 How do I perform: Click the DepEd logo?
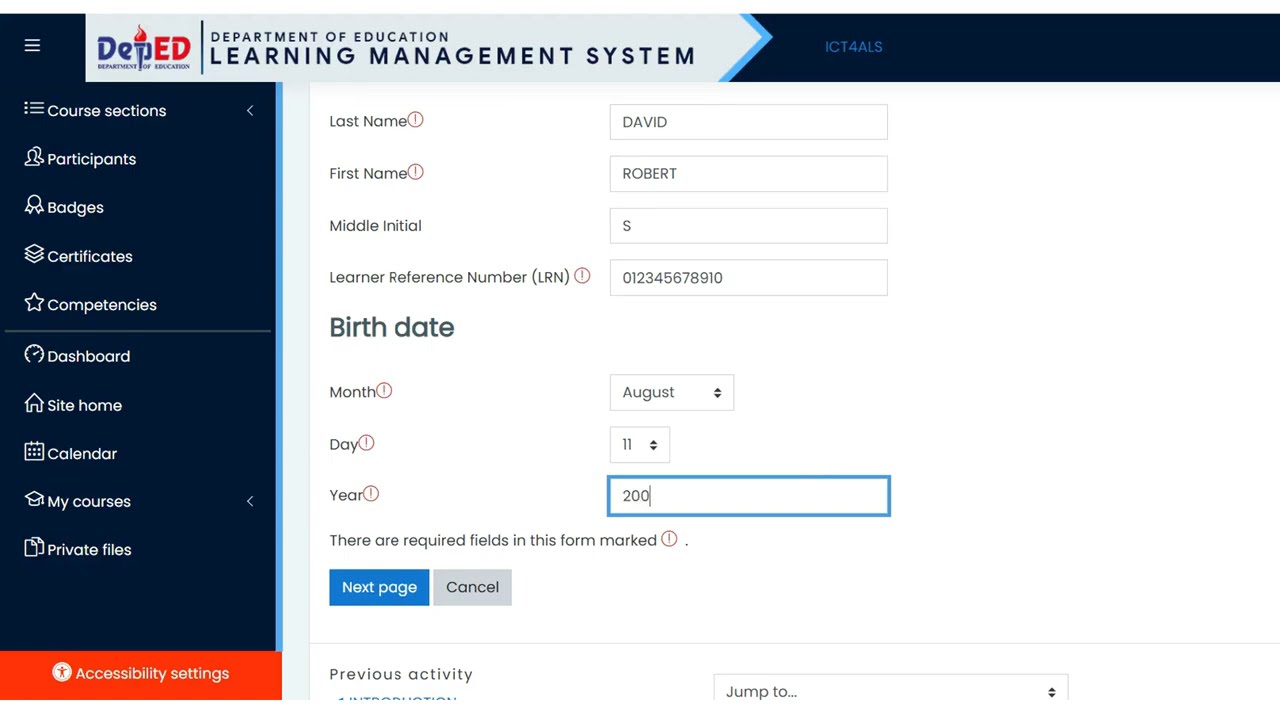pos(143,47)
